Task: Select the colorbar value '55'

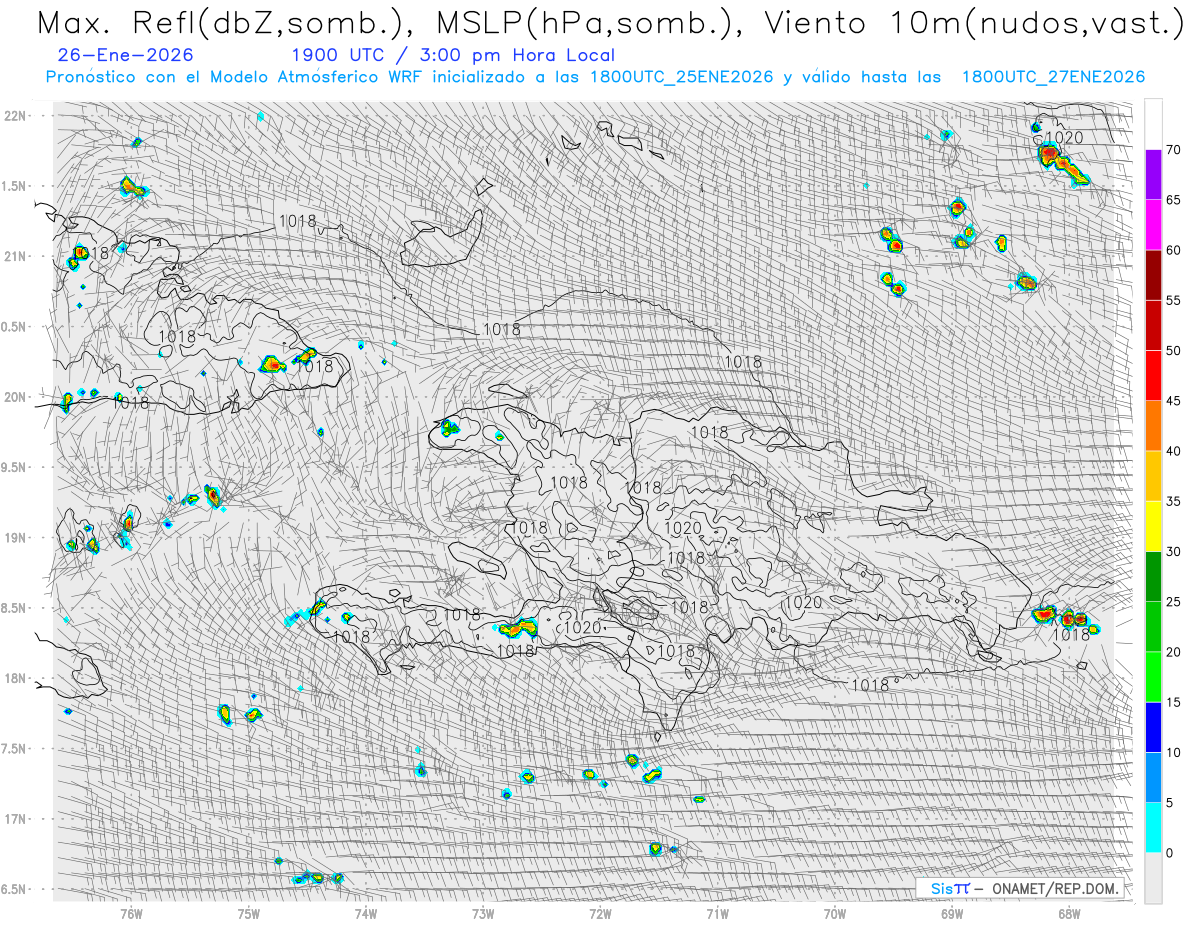Action: (1174, 301)
